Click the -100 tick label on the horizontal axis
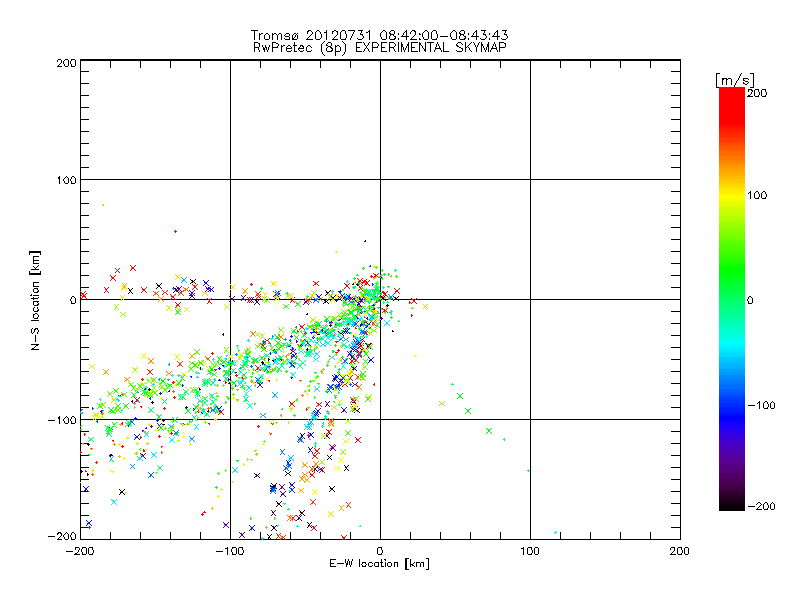This screenshot has height=600, width=800. [229, 551]
